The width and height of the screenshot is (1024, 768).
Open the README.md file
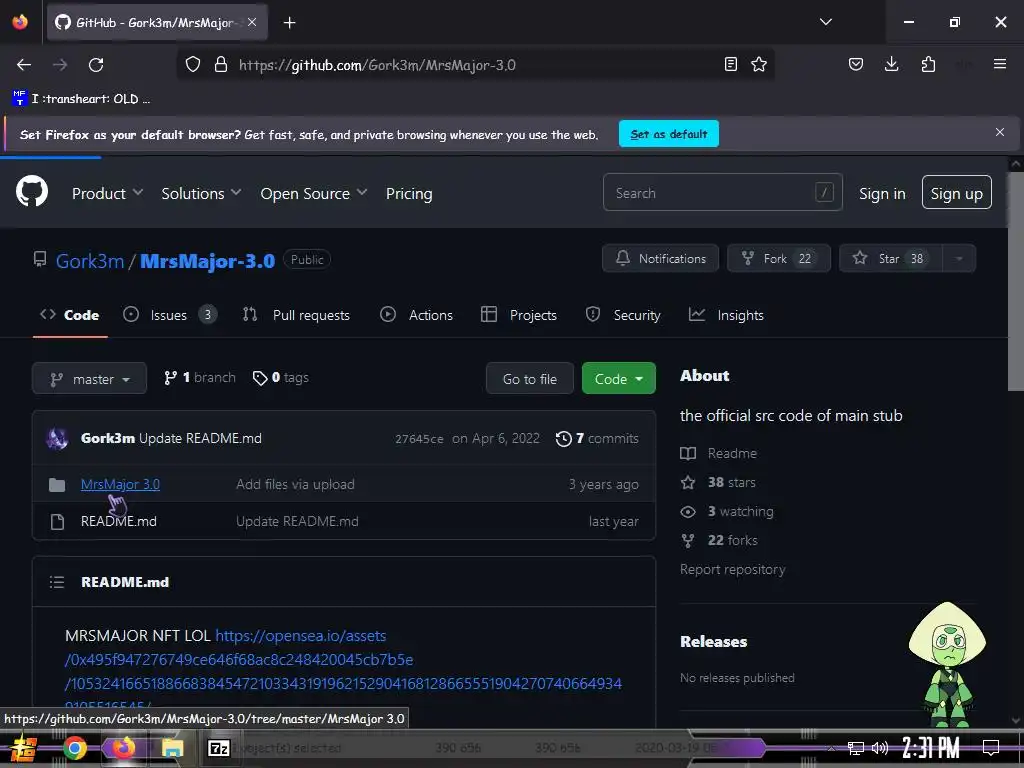(119, 521)
